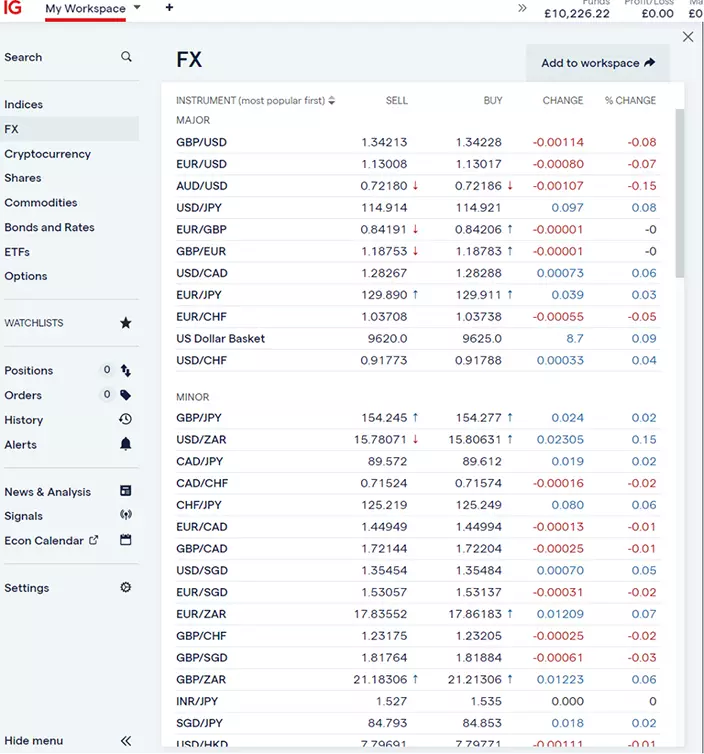Open the GBP/USD instrument row

point(201,142)
